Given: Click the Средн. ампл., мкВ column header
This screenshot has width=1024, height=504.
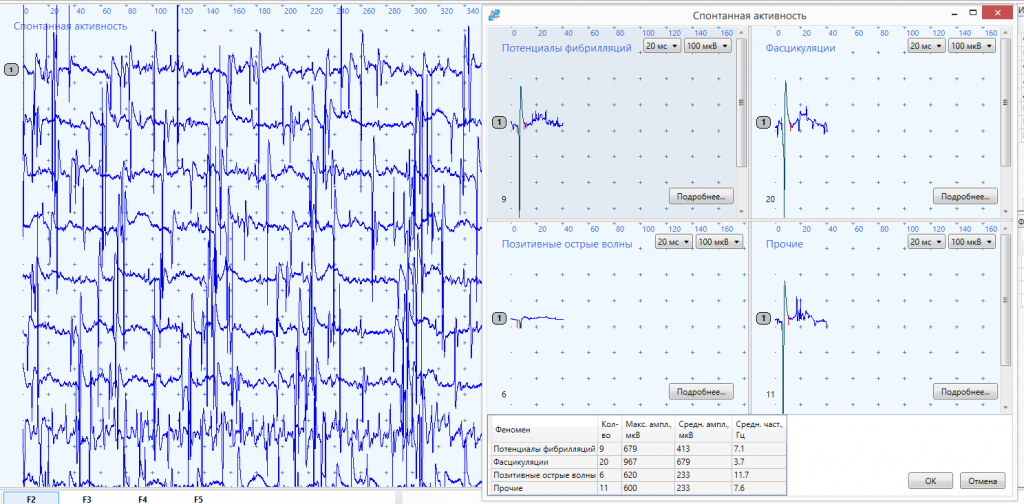Looking at the screenshot, I should 703,430.
